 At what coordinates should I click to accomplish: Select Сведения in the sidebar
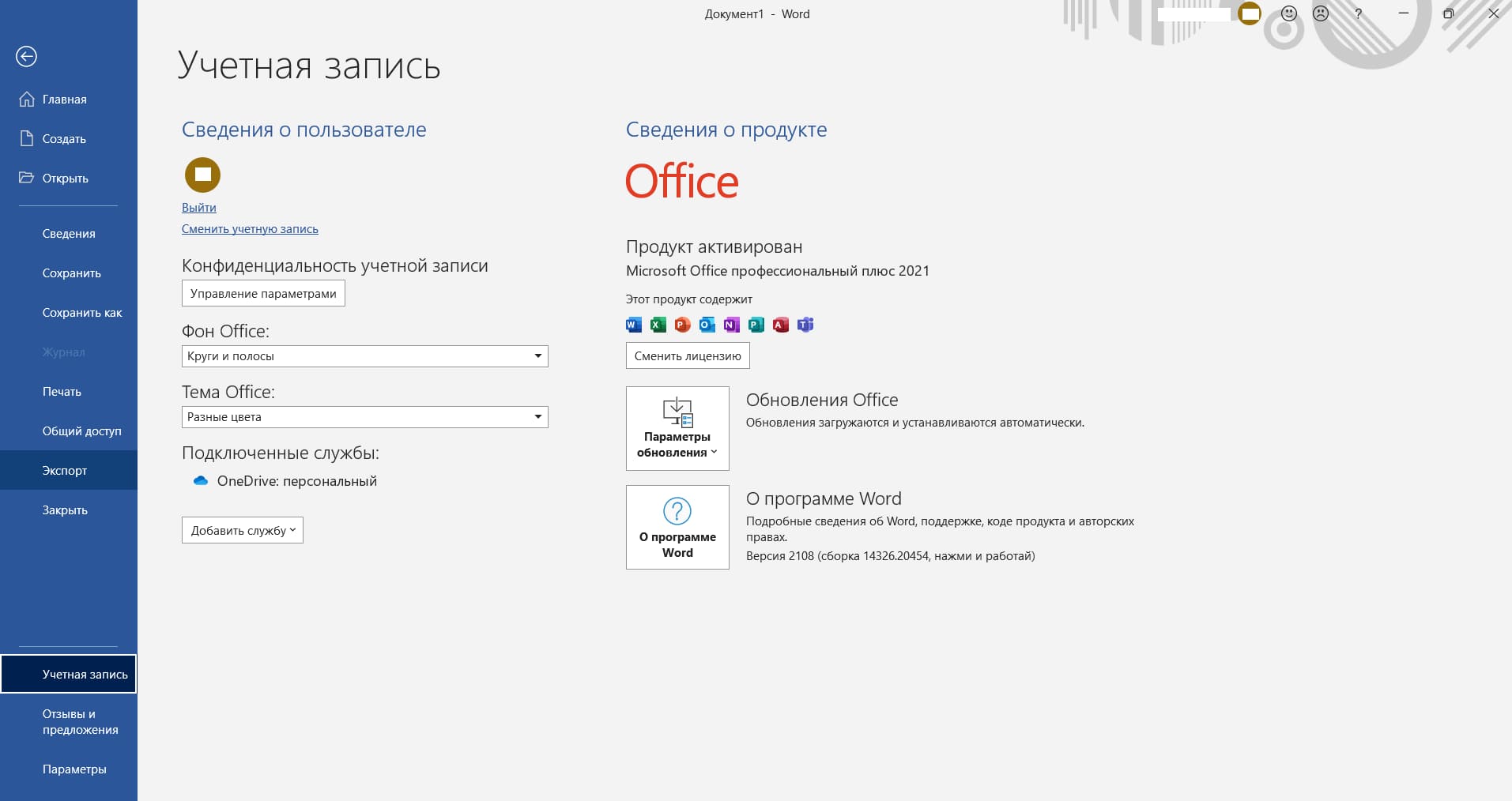click(69, 234)
